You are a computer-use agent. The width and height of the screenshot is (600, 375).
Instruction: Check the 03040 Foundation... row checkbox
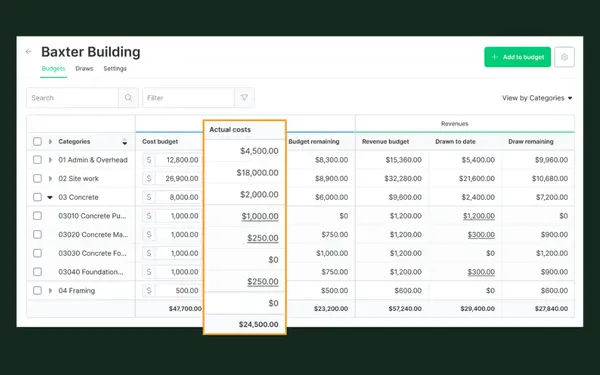click(x=37, y=272)
